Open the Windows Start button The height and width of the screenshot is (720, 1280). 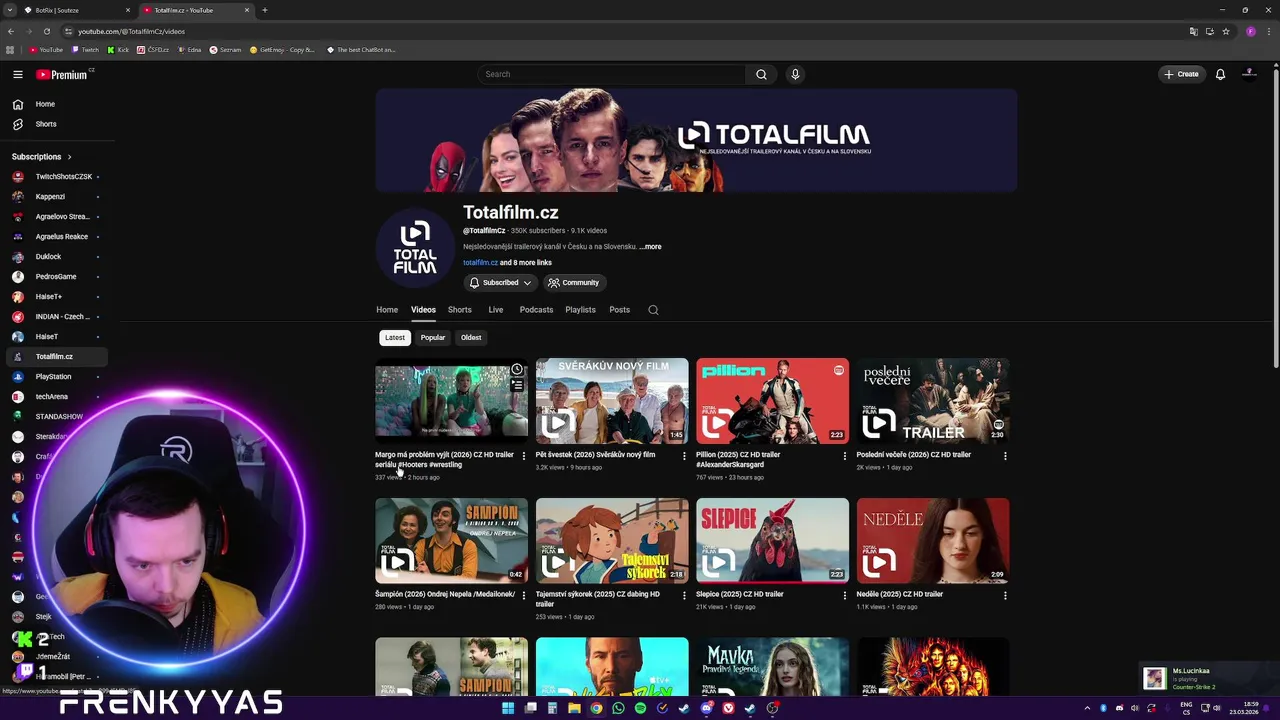coord(508,708)
